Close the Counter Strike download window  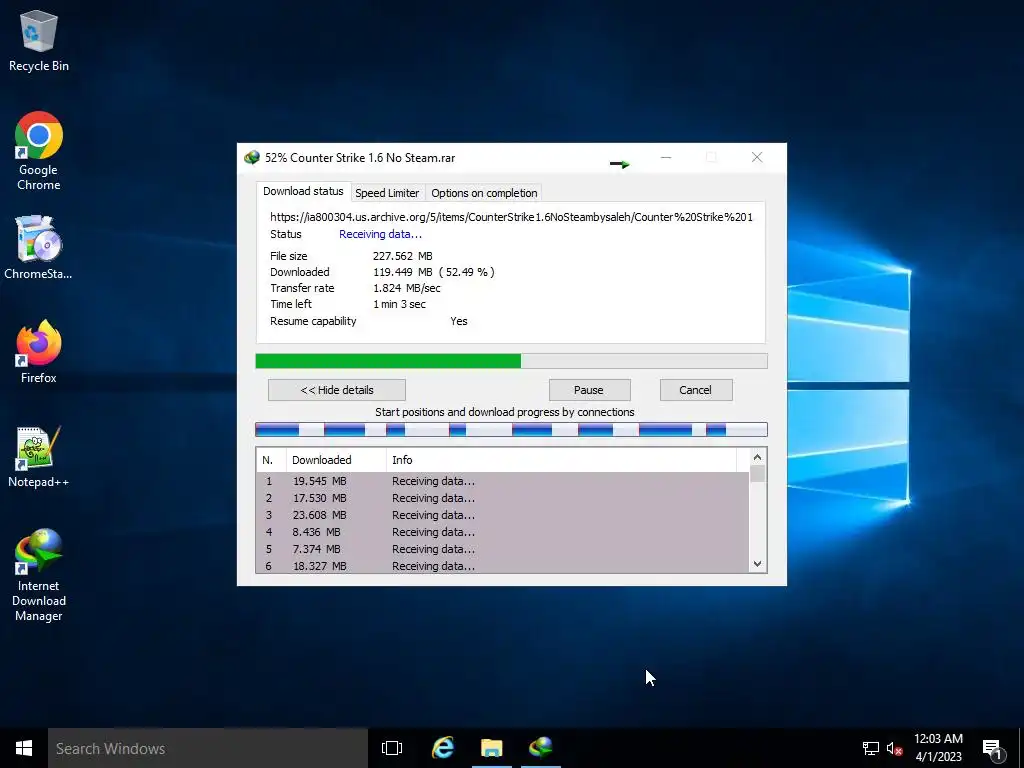pyautogui.click(x=757, y=157)
